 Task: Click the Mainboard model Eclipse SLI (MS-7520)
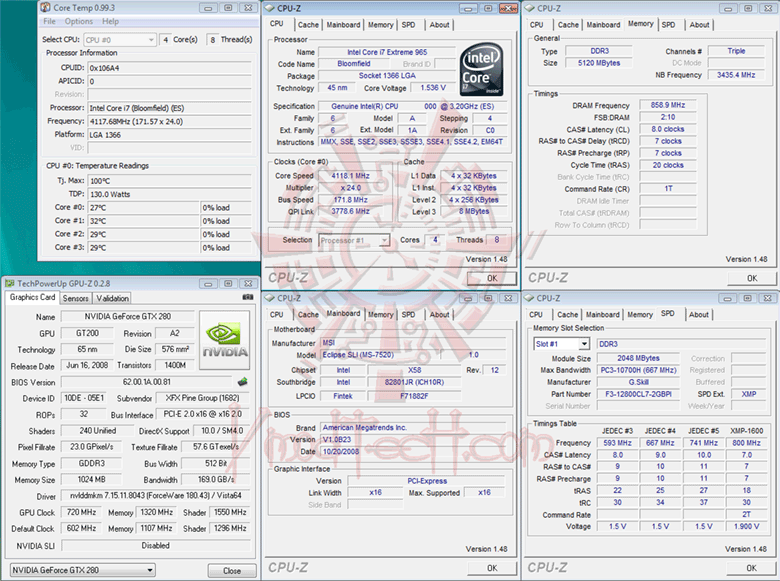coord(380,355)
